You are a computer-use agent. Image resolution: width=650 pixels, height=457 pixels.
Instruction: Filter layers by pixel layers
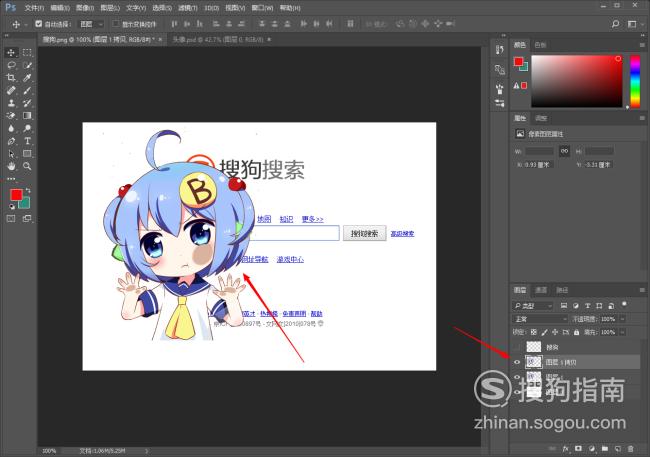point(563,306)
